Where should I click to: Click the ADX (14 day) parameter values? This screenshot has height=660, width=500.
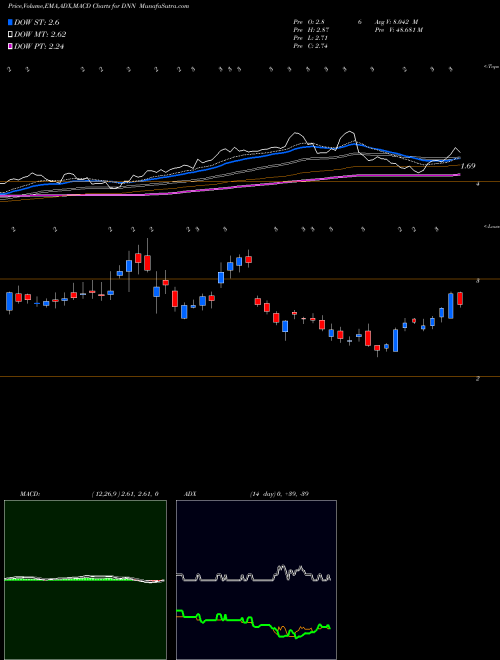click(279, 494)
